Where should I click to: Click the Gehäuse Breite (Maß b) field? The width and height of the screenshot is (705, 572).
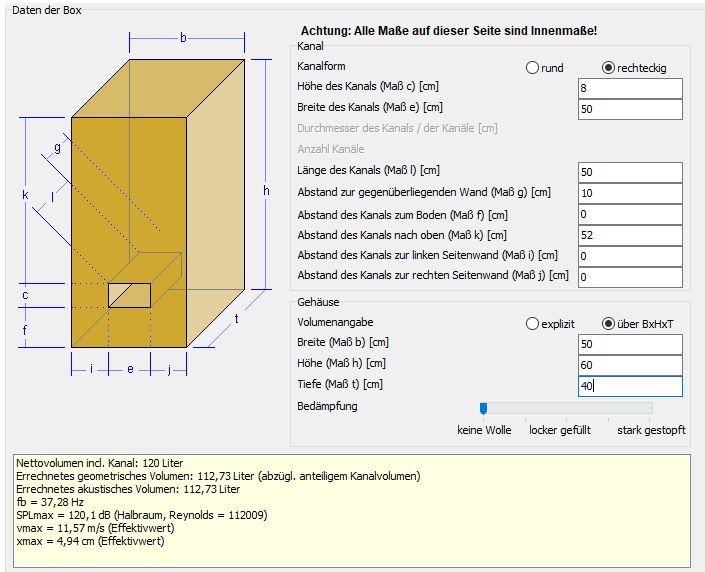(630, 344)
